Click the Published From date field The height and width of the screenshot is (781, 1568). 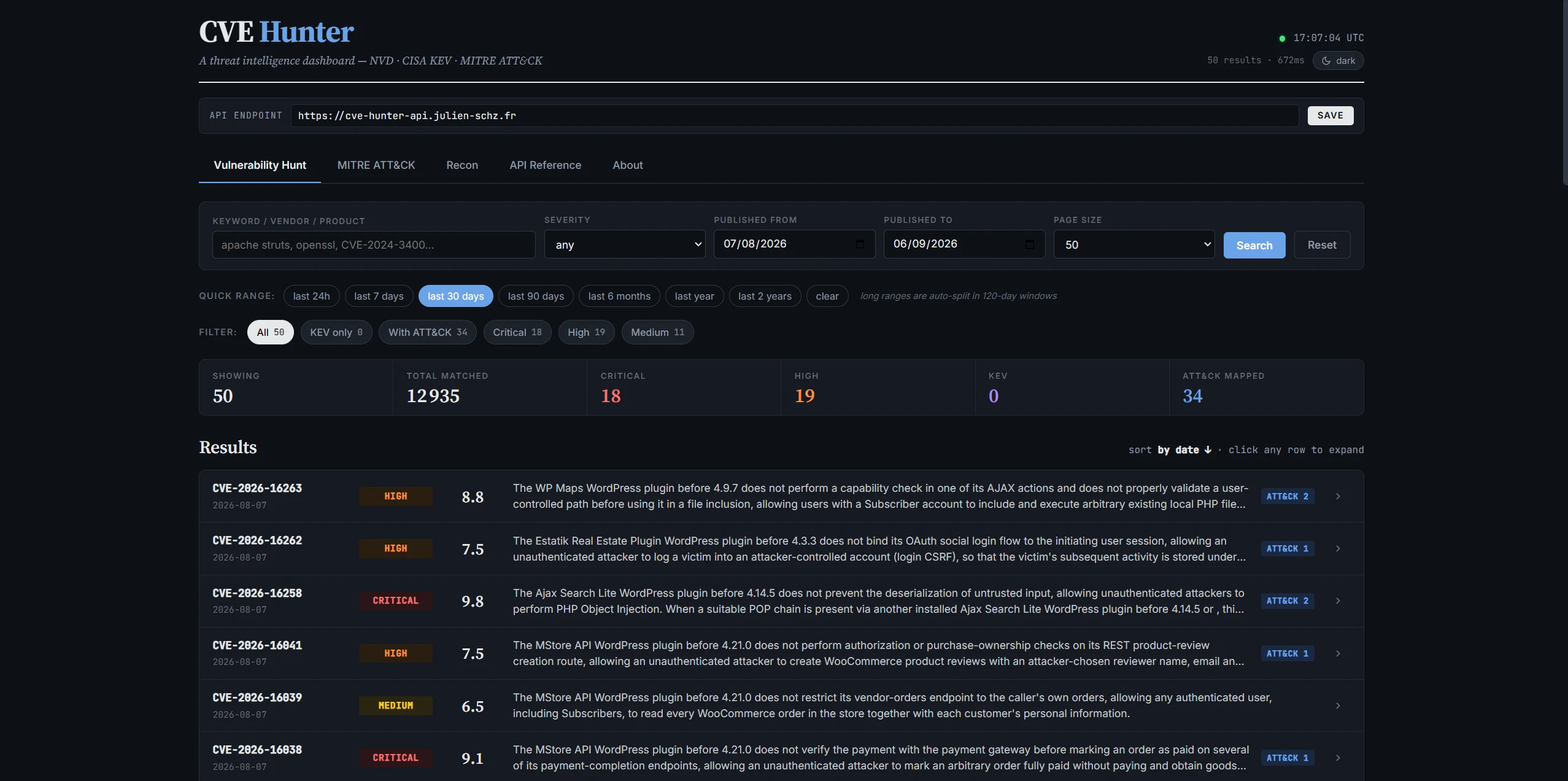coord(794,244)
